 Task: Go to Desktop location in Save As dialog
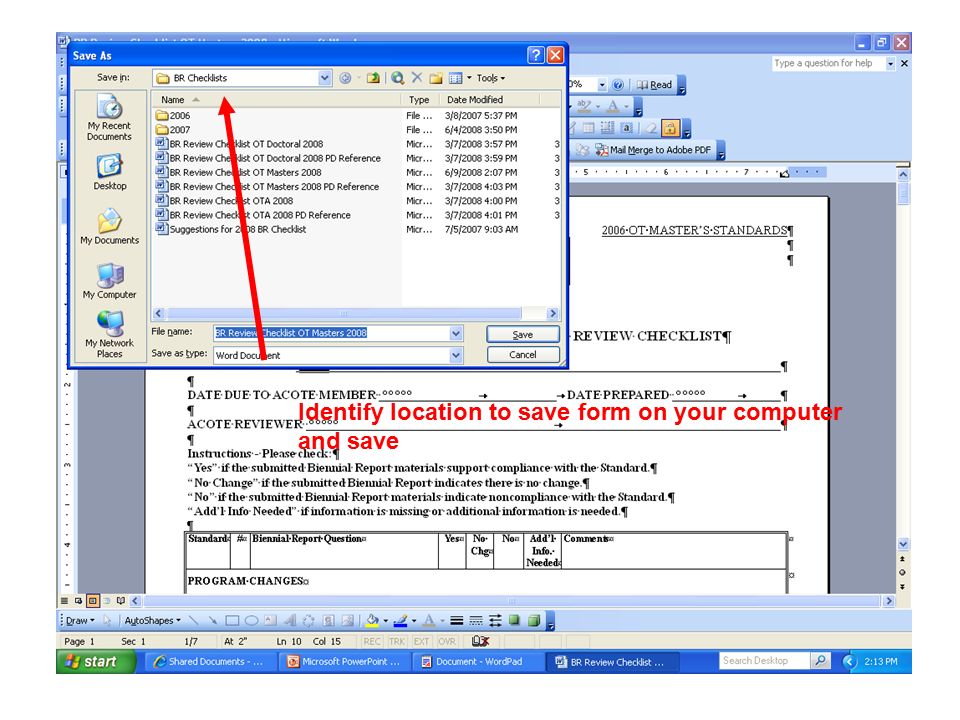tap(110, 171)
